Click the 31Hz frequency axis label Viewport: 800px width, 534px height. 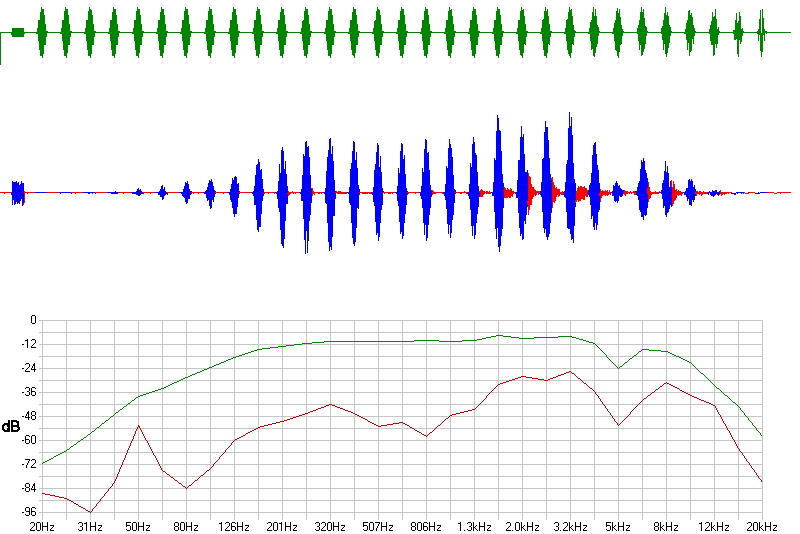[90, 527]
